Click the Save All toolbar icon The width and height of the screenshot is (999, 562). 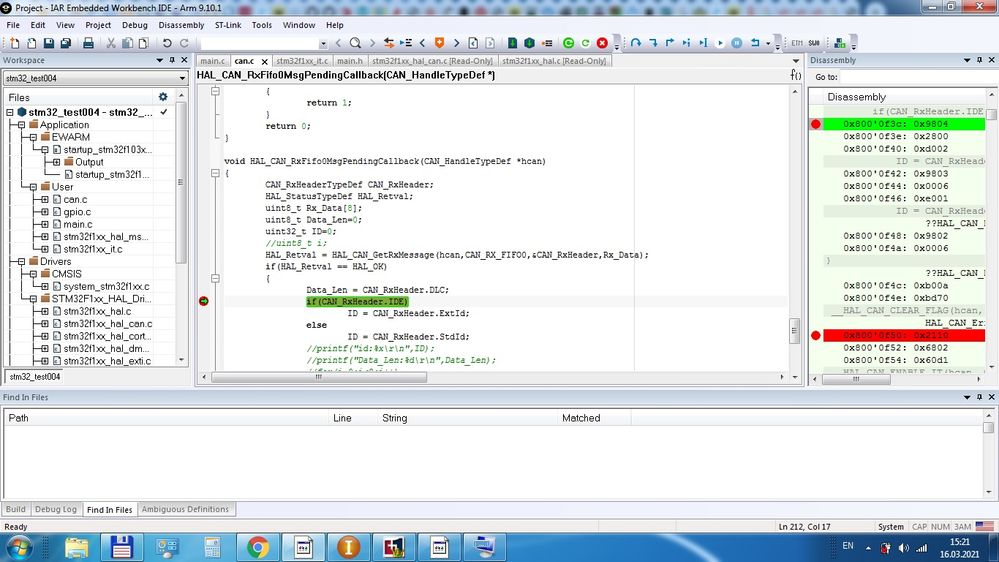[x=66, y=43]
